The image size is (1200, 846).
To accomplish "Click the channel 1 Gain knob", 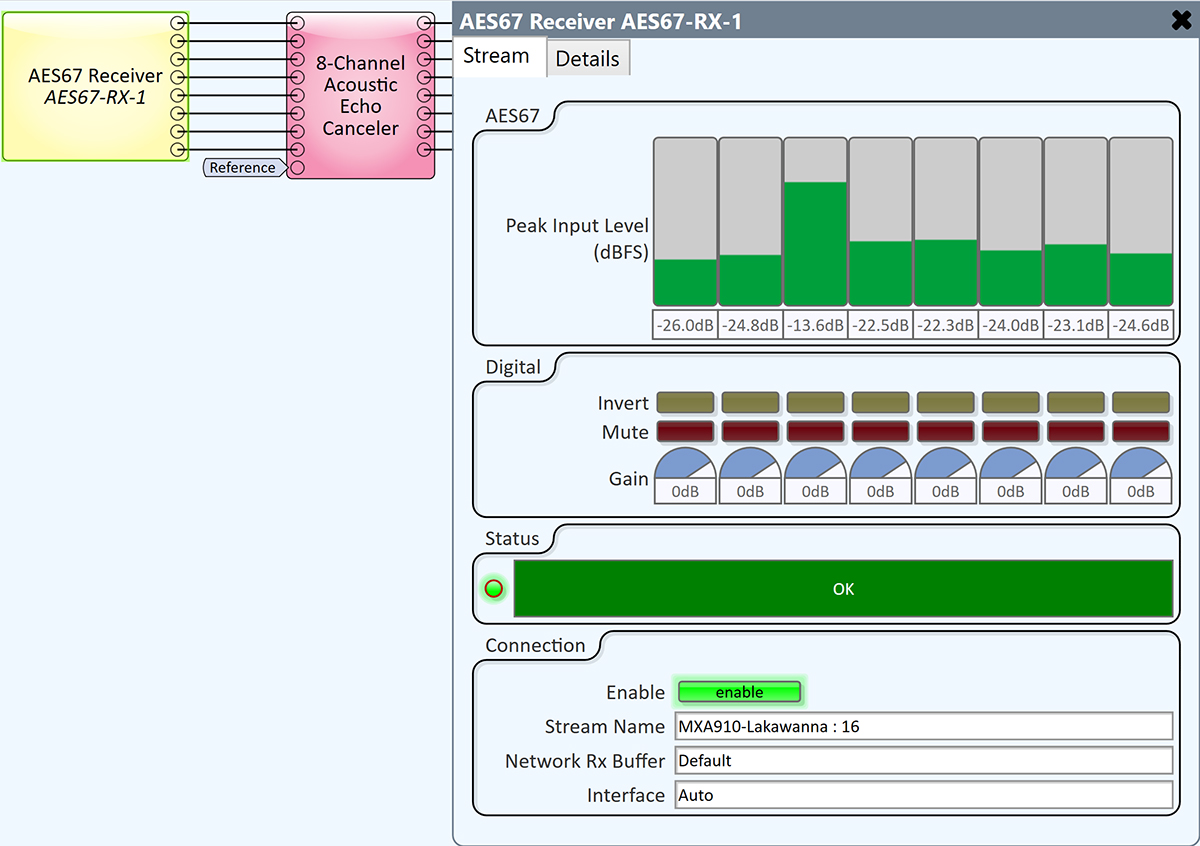I will click(x=685, y=476).
